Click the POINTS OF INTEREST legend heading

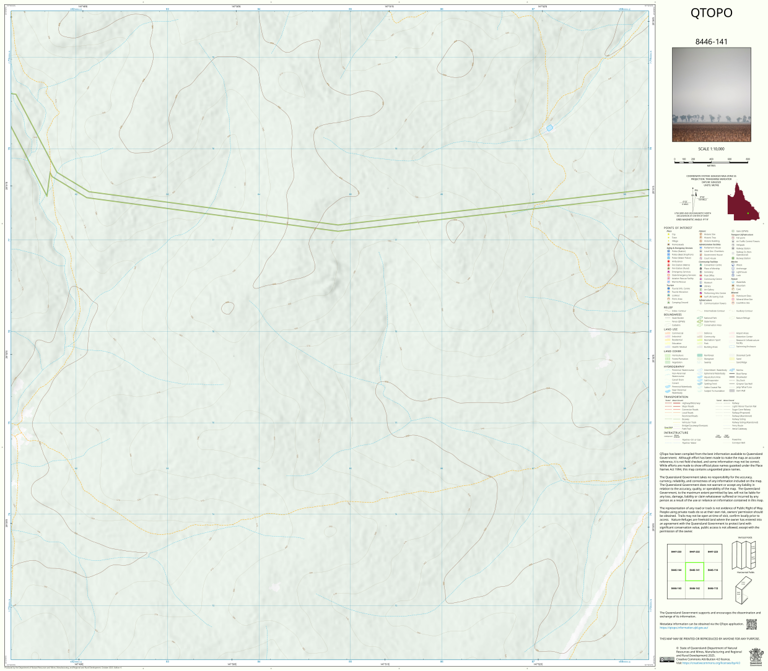678,228
